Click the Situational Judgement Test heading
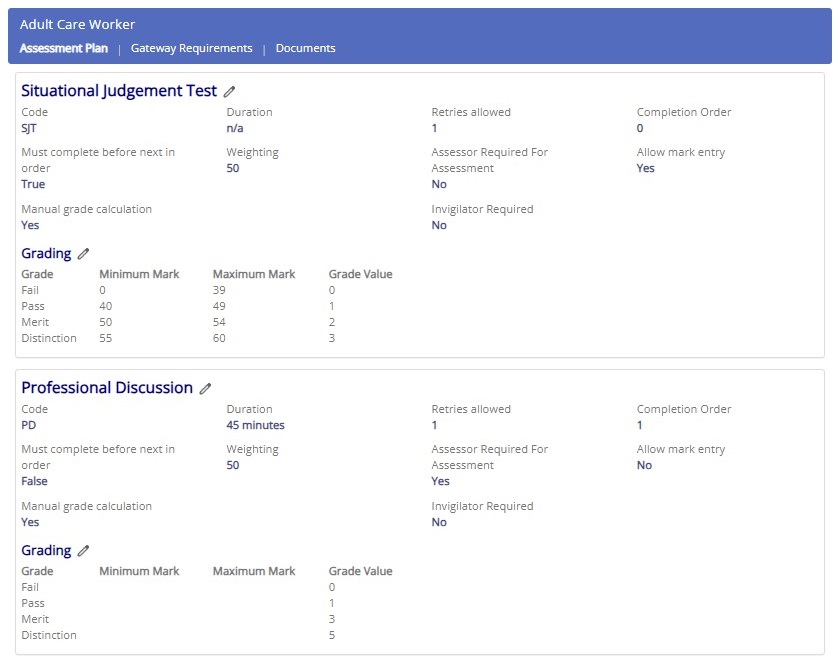840x665 pixels. (119, 91)
